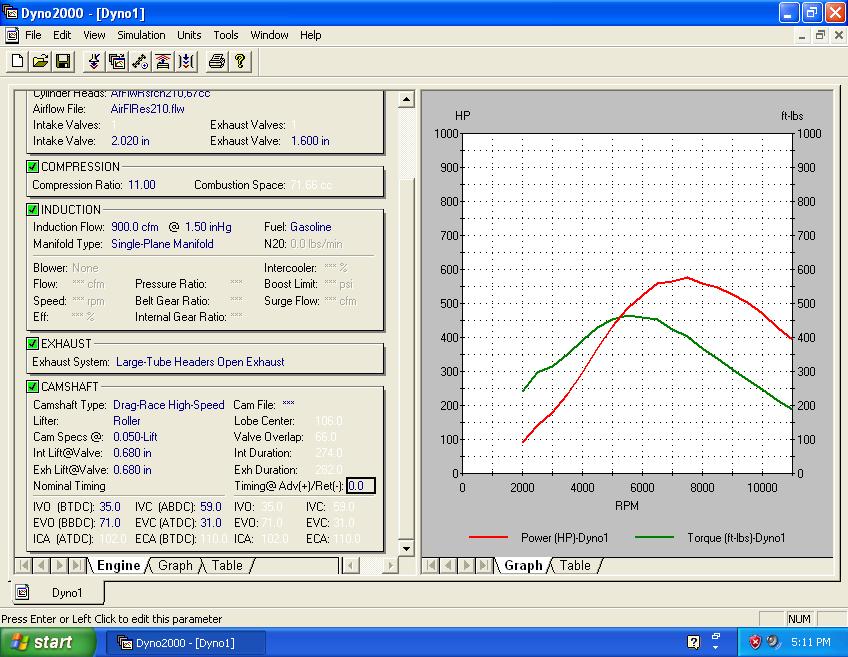Click the Windows start button
848x657 pixels.
pos(48,642)
